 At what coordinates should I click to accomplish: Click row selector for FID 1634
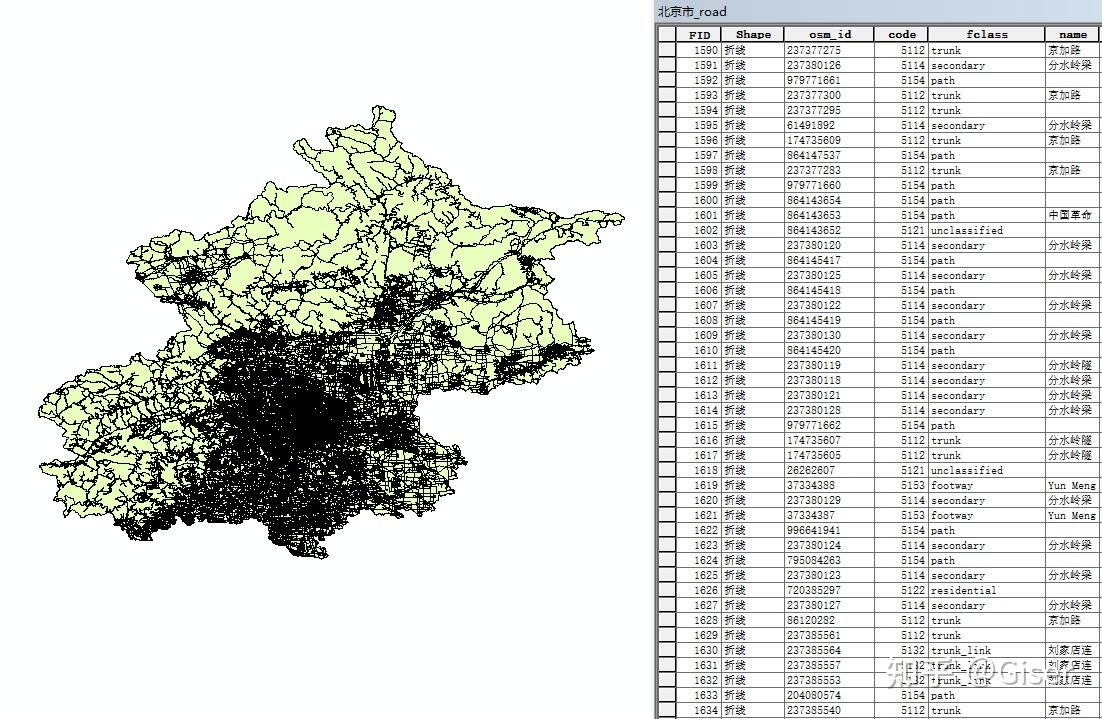666,710
